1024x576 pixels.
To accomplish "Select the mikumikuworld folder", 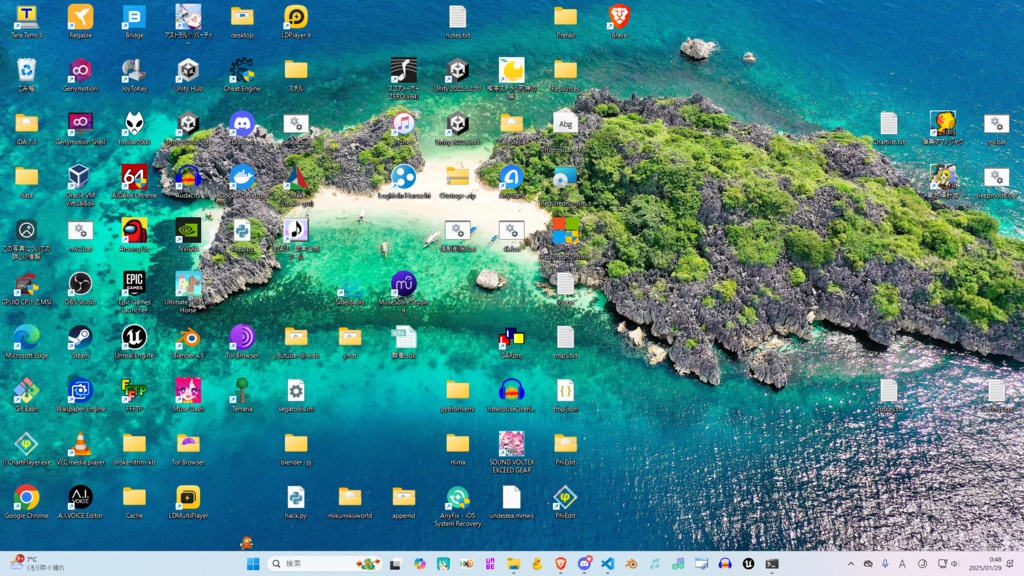I will pos(350,502).
